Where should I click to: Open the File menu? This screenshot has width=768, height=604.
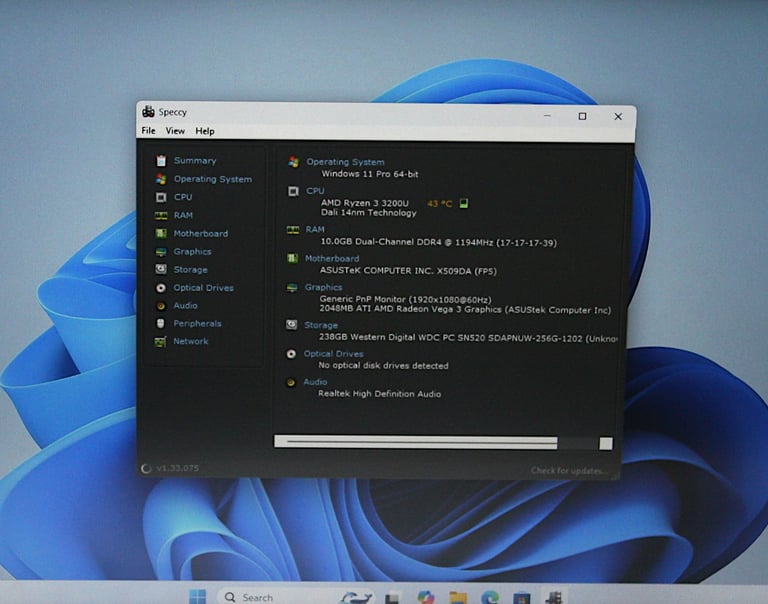148,130
